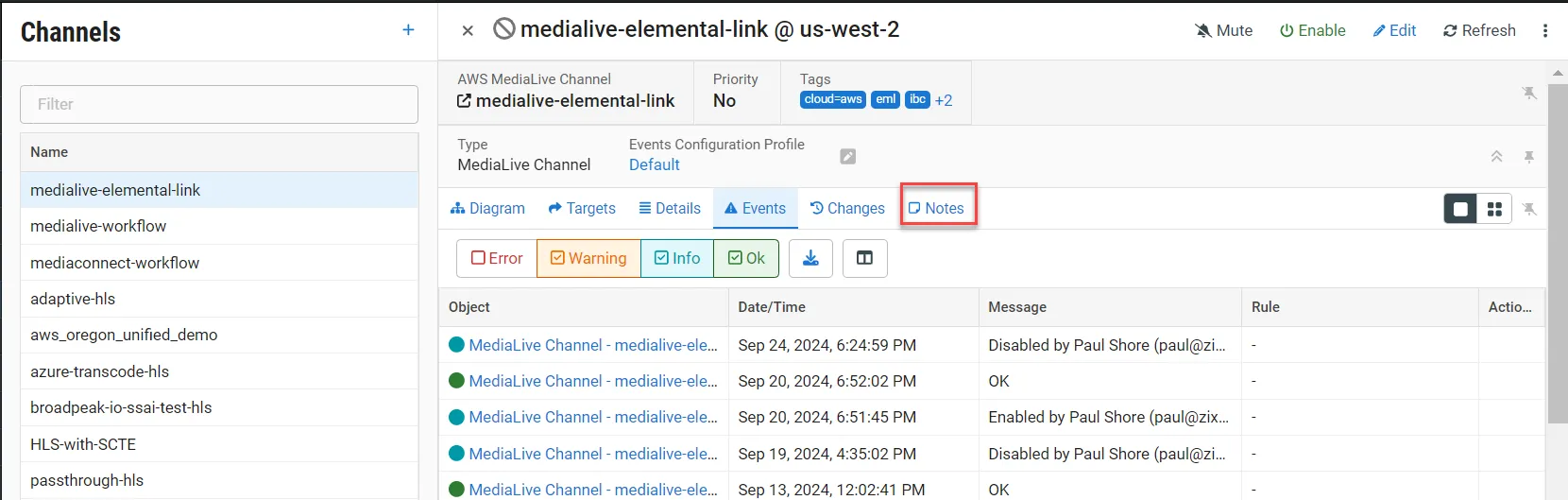Open object link for Sep 24 6:24:59 PM event
1568x500 pixels.
[x=593, y=345]
